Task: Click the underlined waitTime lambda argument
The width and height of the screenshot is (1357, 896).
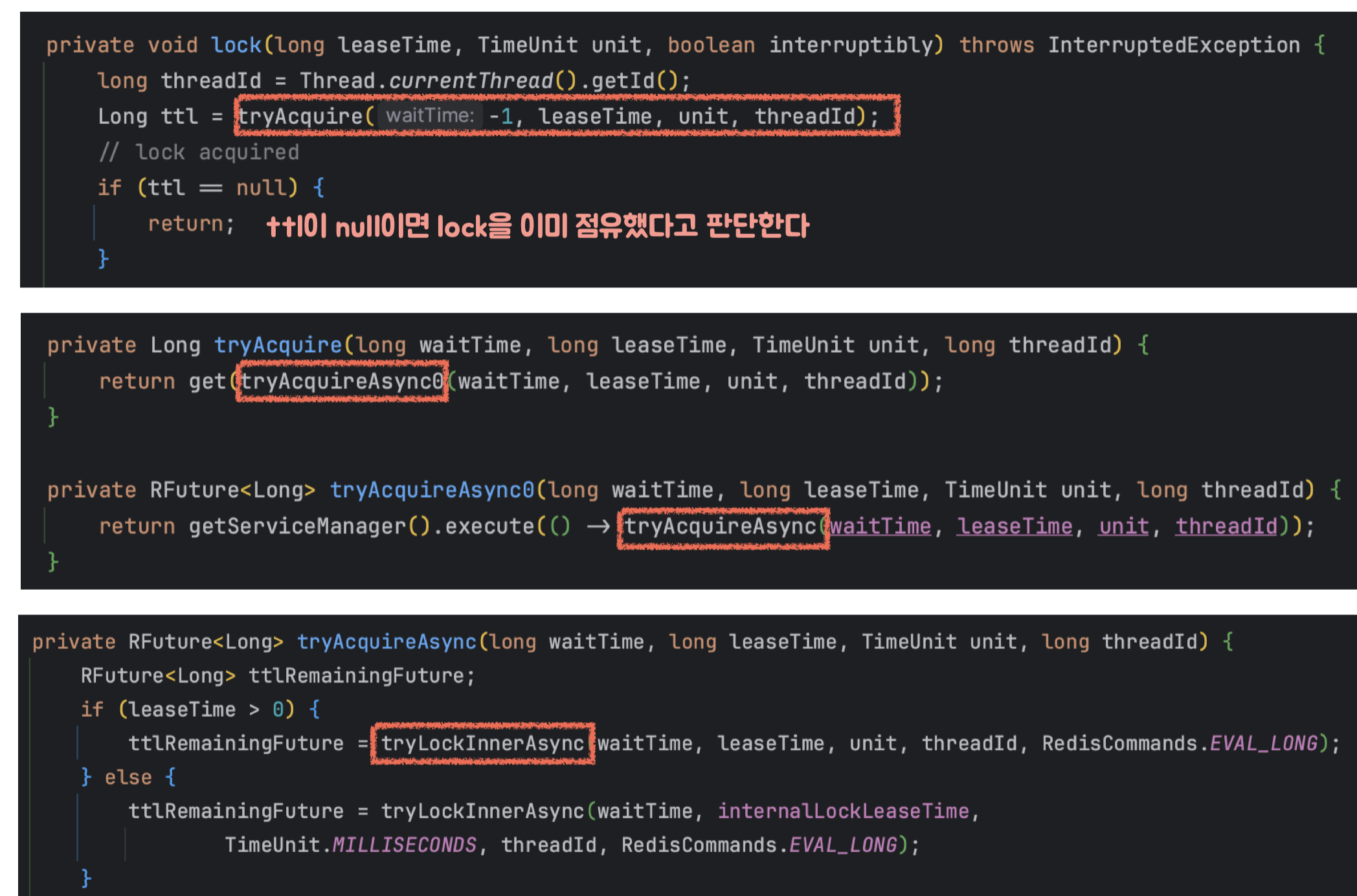Action: pyautogui.click(x=880, y=526)
